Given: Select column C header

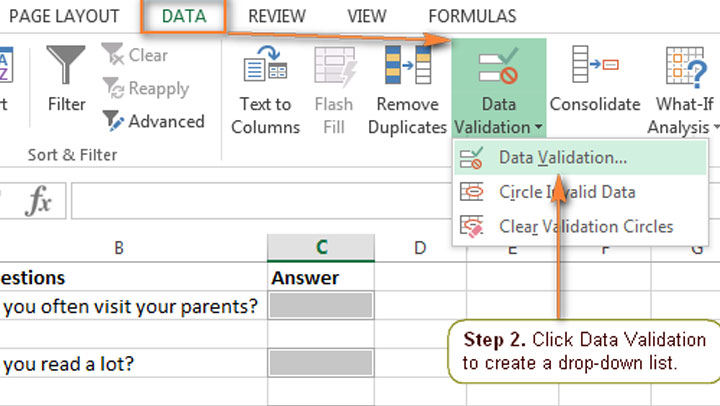Looking at the screenshot, I should pyautogui.click(x=322, y=247).
